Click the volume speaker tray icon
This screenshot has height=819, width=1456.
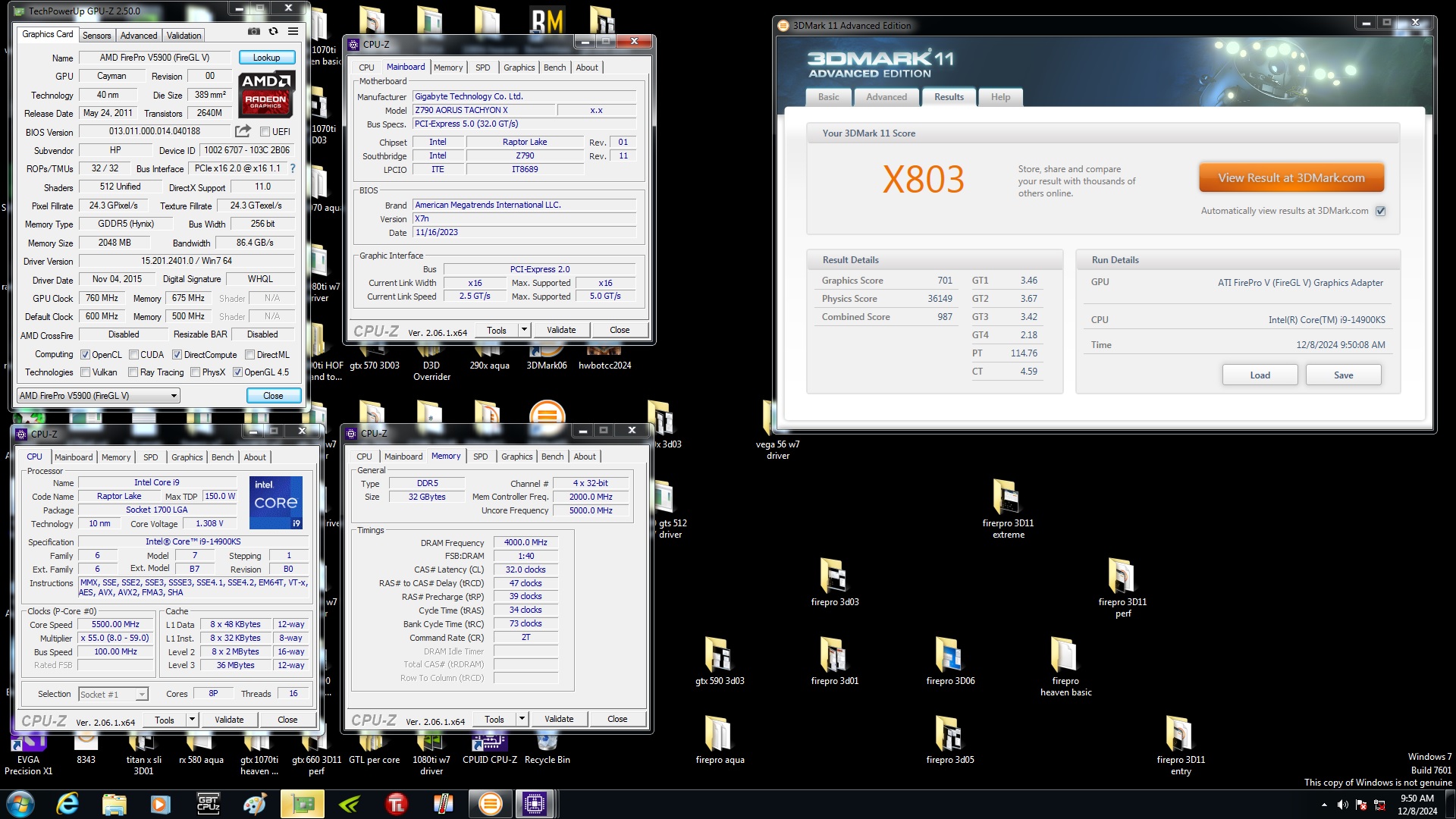click(x=1342, y=805)
